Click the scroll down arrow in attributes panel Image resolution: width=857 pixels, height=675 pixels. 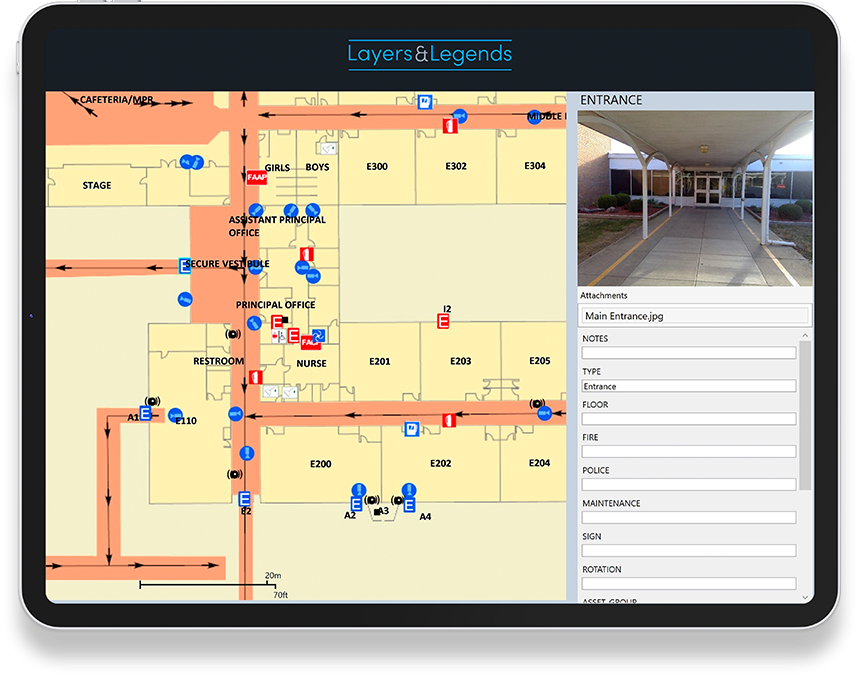(x=806, y=597)
